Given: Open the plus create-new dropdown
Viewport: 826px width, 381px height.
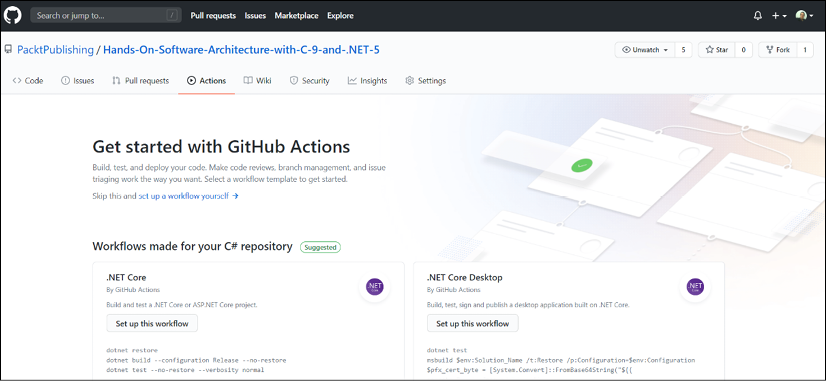Looking at the screenshot, I should coord(779,16).
